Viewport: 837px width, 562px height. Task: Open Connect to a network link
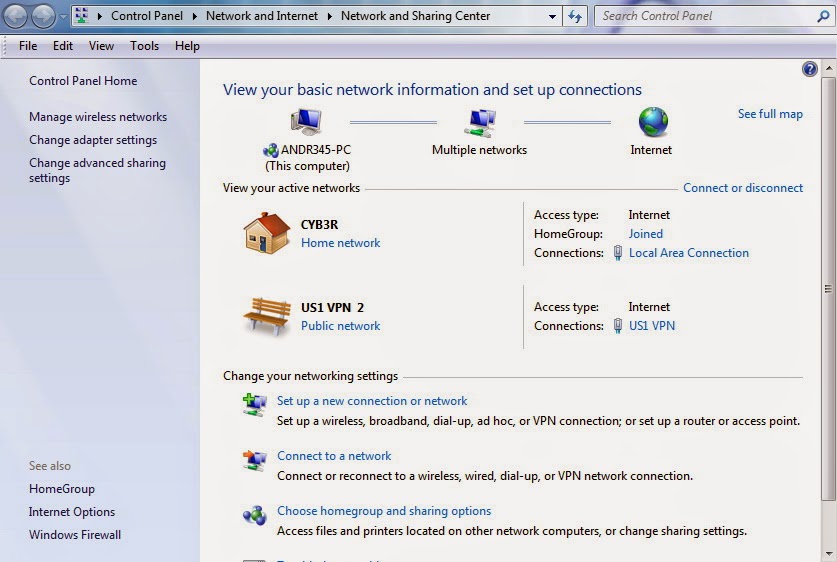pyautogui.click(x=334, y=456)
